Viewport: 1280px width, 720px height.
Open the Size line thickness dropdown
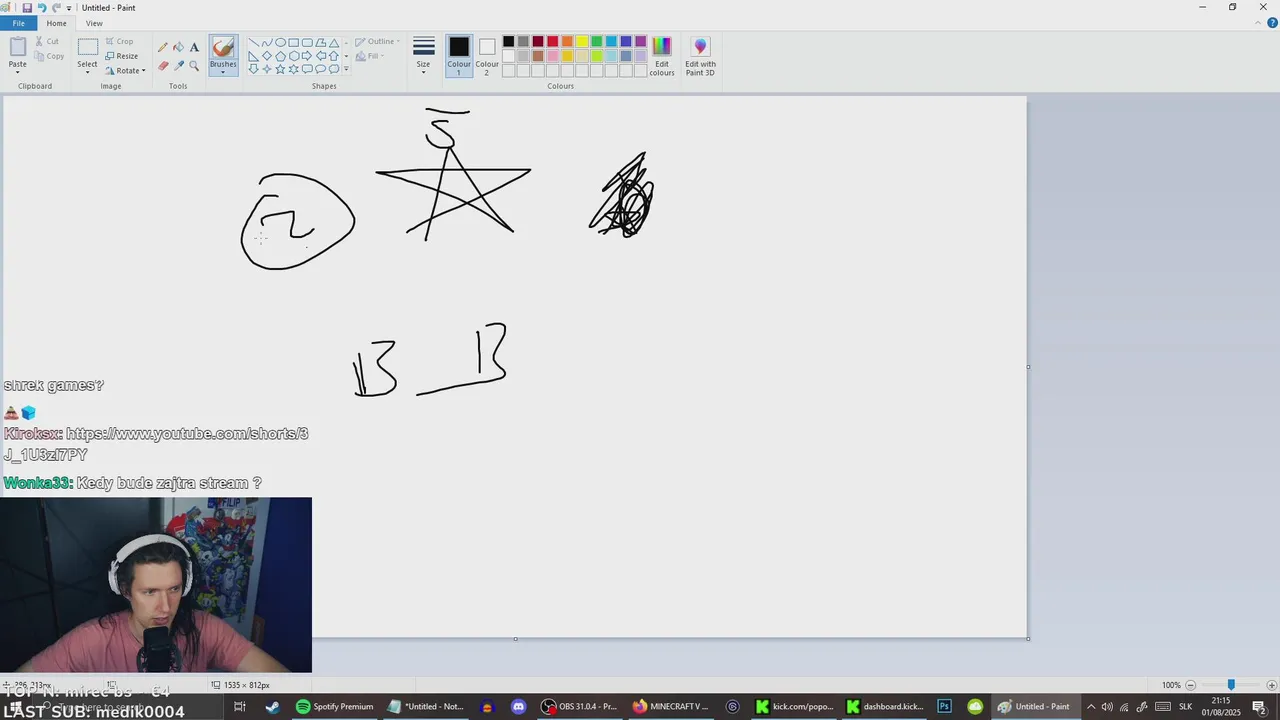click(424, 56)
